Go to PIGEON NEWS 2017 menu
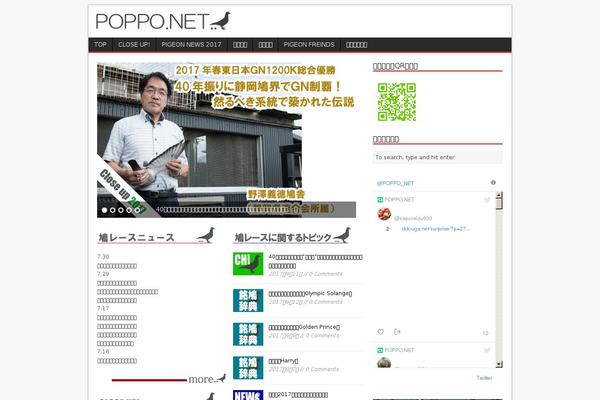The width and height of the screenshot is (600, 400). [x=190, y=45]
